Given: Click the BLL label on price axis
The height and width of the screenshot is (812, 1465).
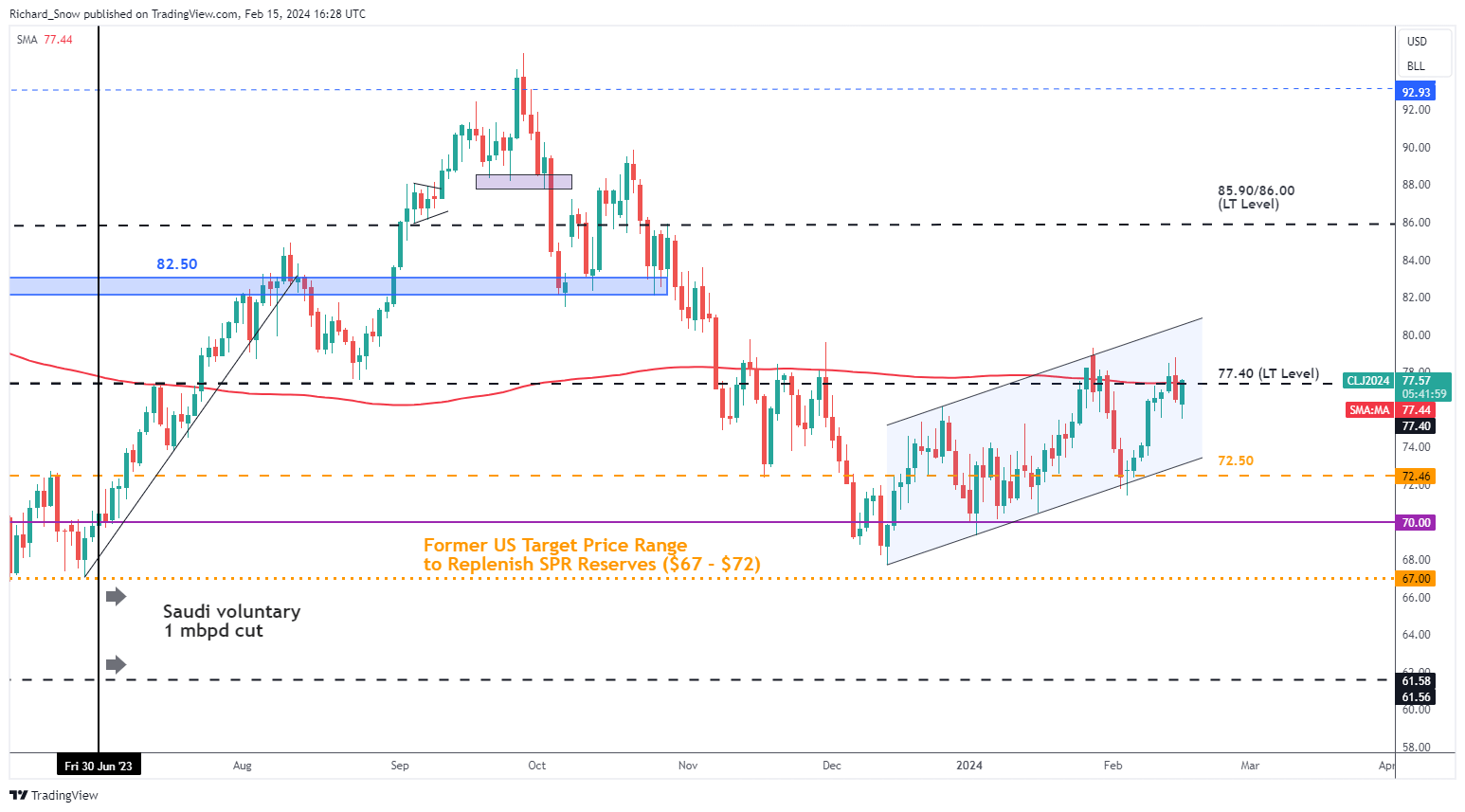Looking at the screenshot, I should tap(1416, 66).
